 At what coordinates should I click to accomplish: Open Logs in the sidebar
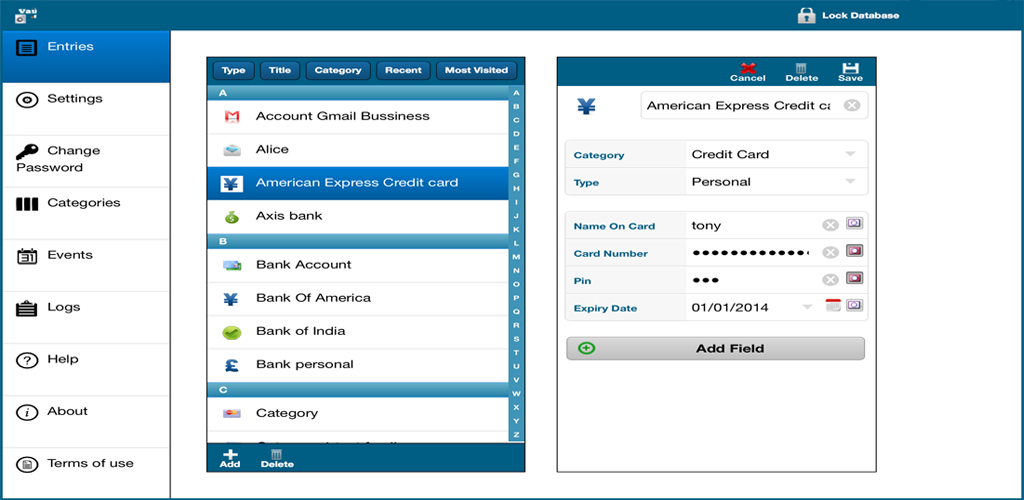tap(85, 318)
